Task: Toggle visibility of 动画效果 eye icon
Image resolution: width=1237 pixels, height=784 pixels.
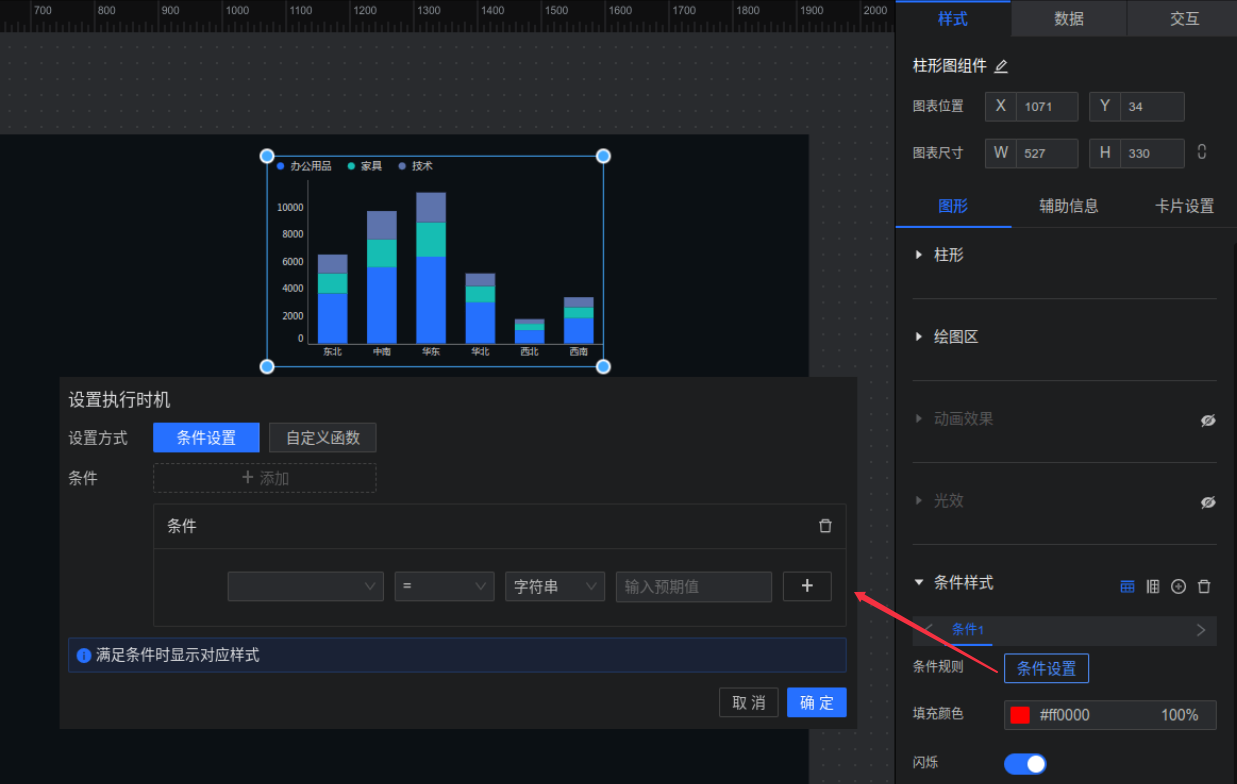Action: tap(1208, 421)
